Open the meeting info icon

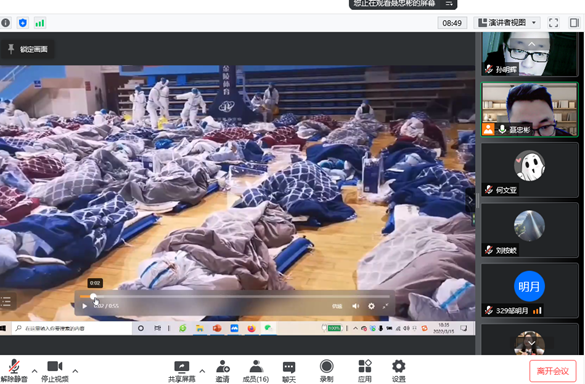tap(5, 23)
